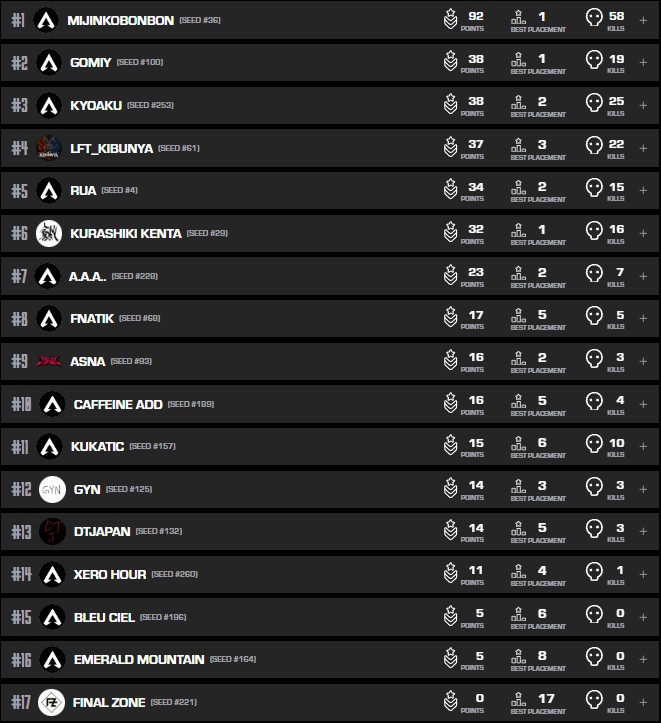Click the kills skull icon for GOMIY
The image size is (661, 723).
tap(593, 62)
